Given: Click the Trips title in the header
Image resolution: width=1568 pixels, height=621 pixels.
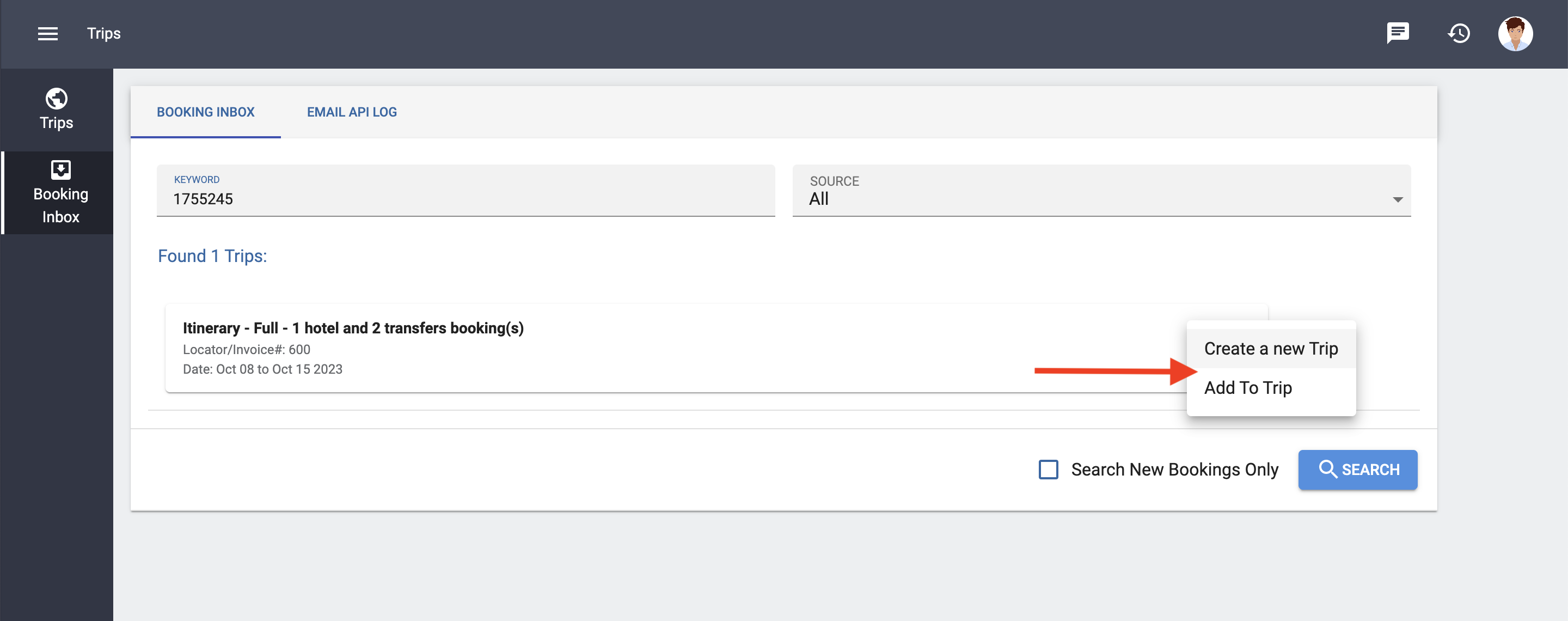Looking at the screenshot, I should pyautogui.click(x=103, y=33).
